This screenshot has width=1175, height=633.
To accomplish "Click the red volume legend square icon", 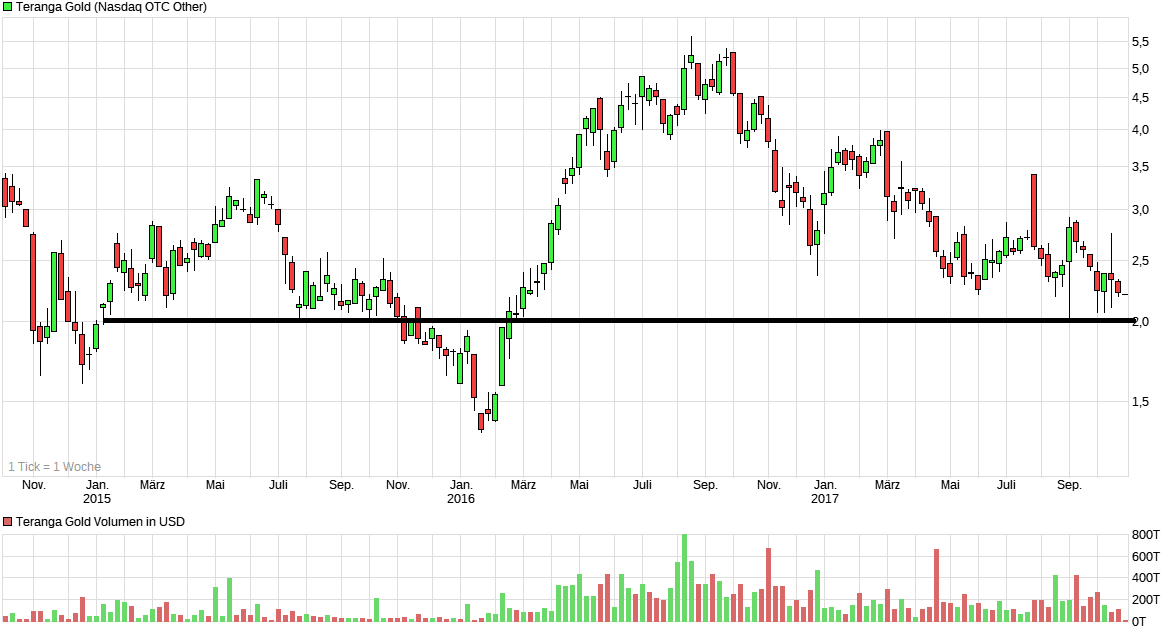I will 7,521.
